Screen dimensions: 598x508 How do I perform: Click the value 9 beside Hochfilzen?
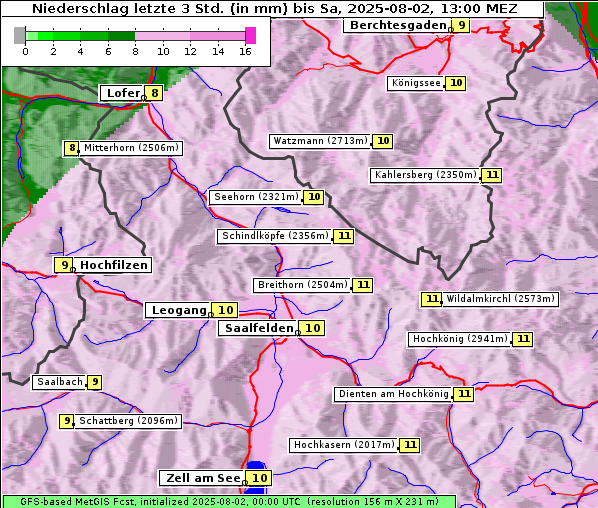[x=64, y=265]
